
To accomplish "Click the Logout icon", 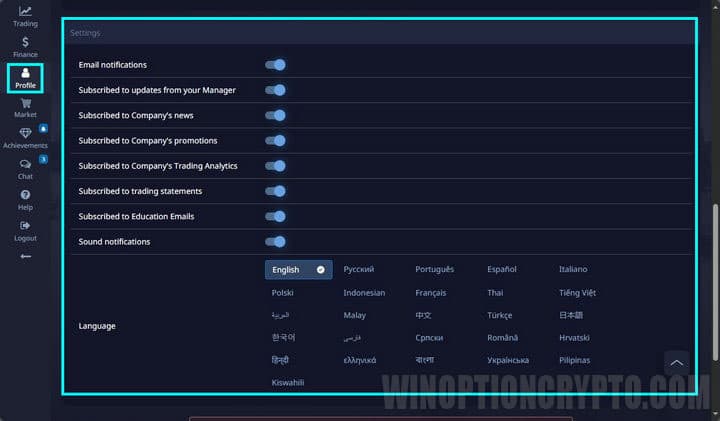I will click(x=25, y=225).
